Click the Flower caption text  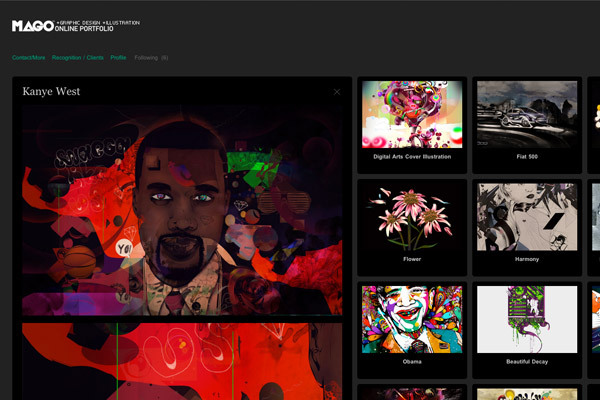point(412,259)
